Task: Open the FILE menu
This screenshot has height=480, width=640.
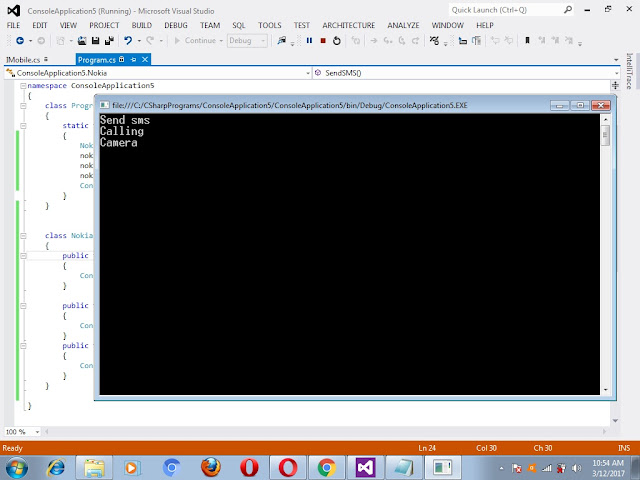Action: point(13,25)
